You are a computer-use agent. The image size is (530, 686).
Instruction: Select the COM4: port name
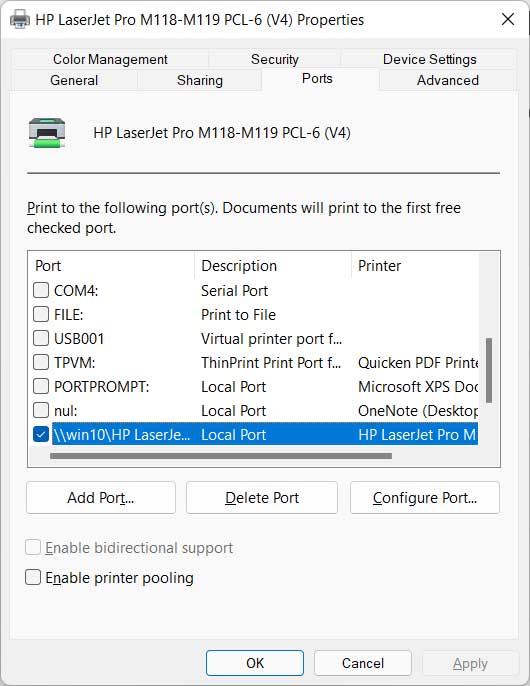[x=76, y=290]
